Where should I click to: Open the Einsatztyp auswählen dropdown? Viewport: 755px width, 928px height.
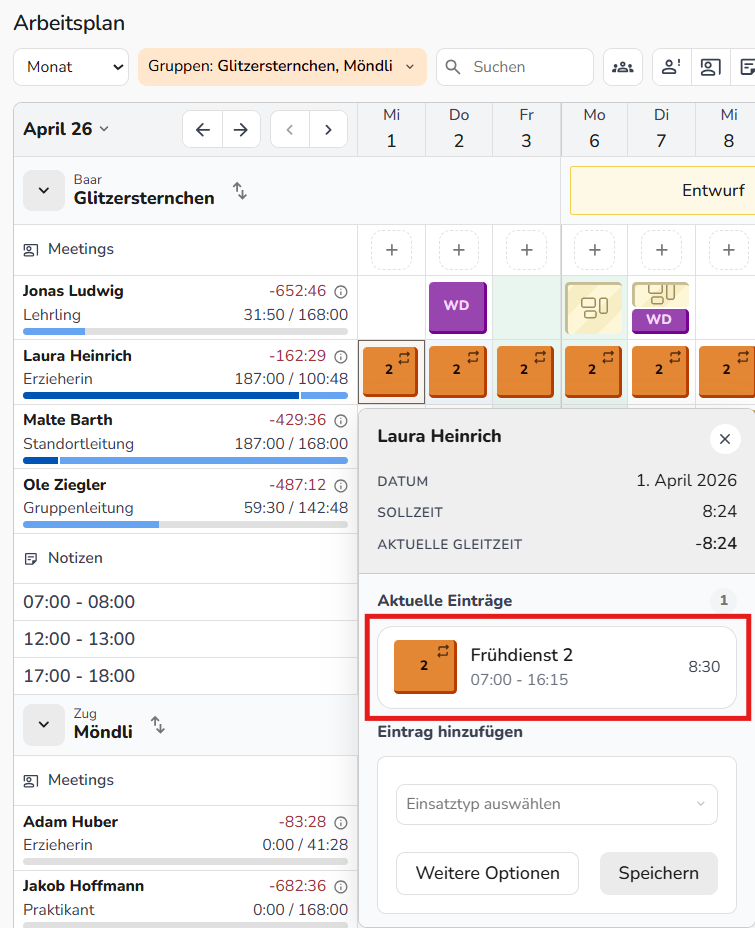(557, 804)
